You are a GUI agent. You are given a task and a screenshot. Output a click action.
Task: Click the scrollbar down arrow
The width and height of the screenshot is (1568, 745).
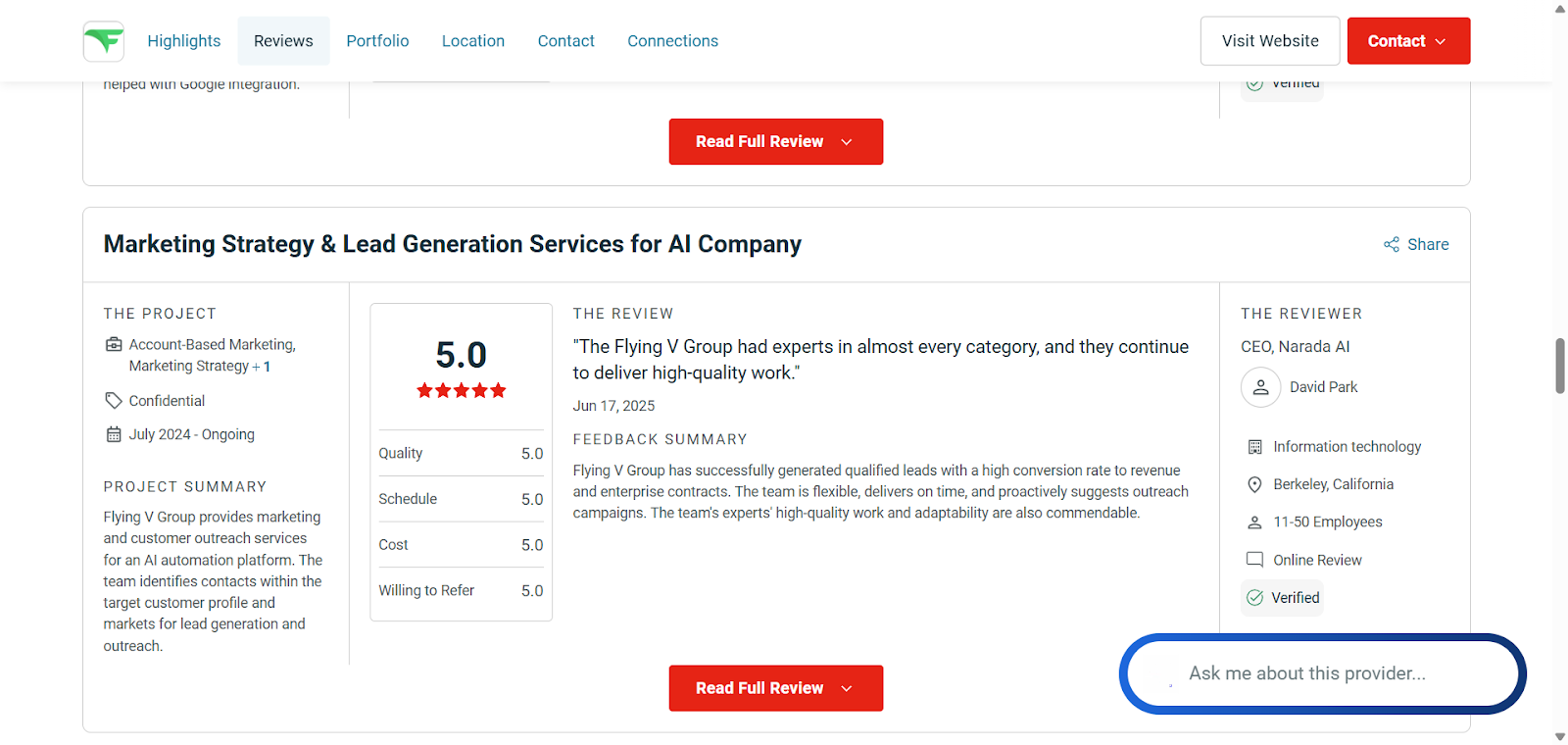coord(1560,736)
